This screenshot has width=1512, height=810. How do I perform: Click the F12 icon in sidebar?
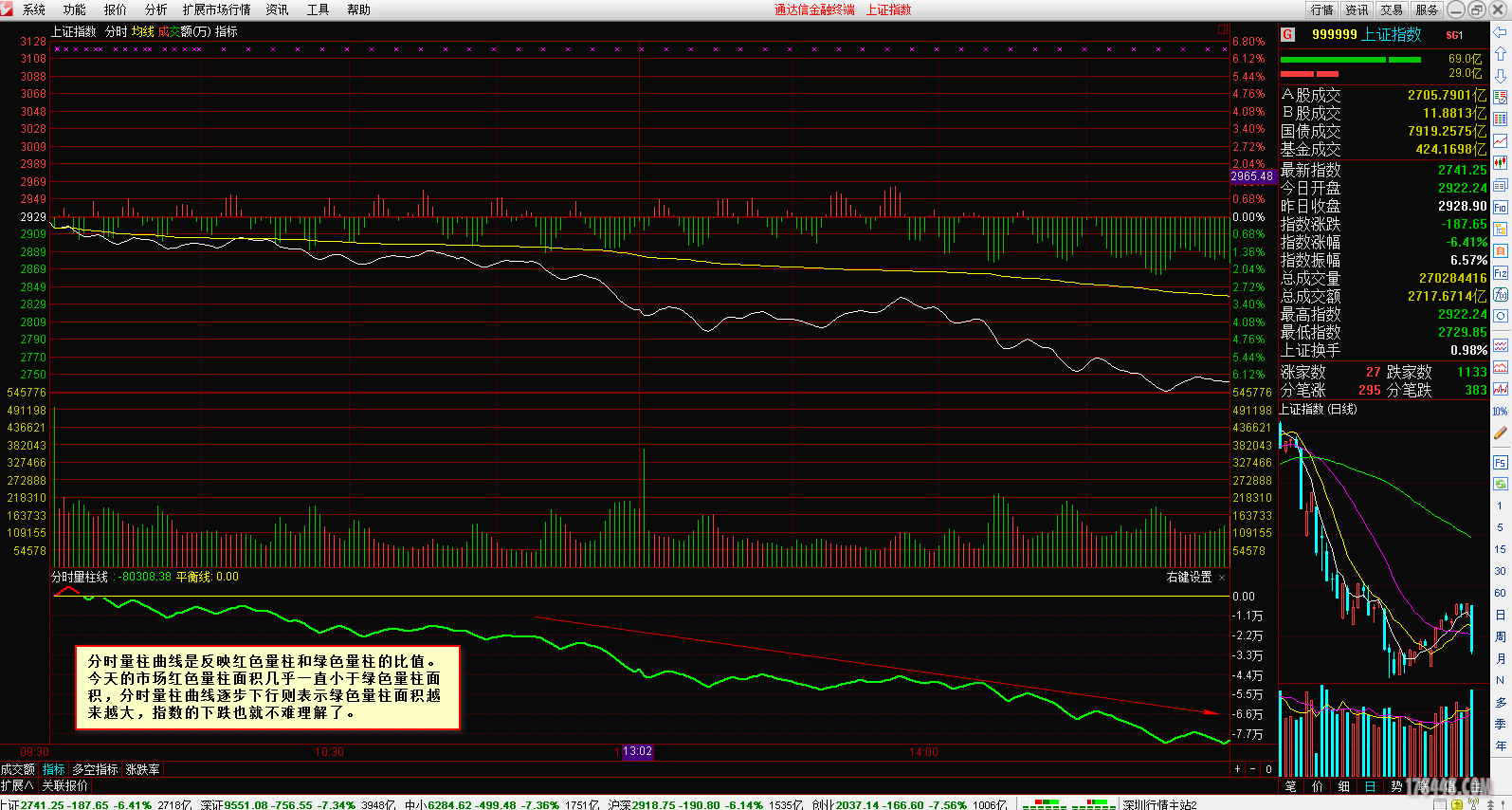pyautogui.click(x=1501, y=272)
